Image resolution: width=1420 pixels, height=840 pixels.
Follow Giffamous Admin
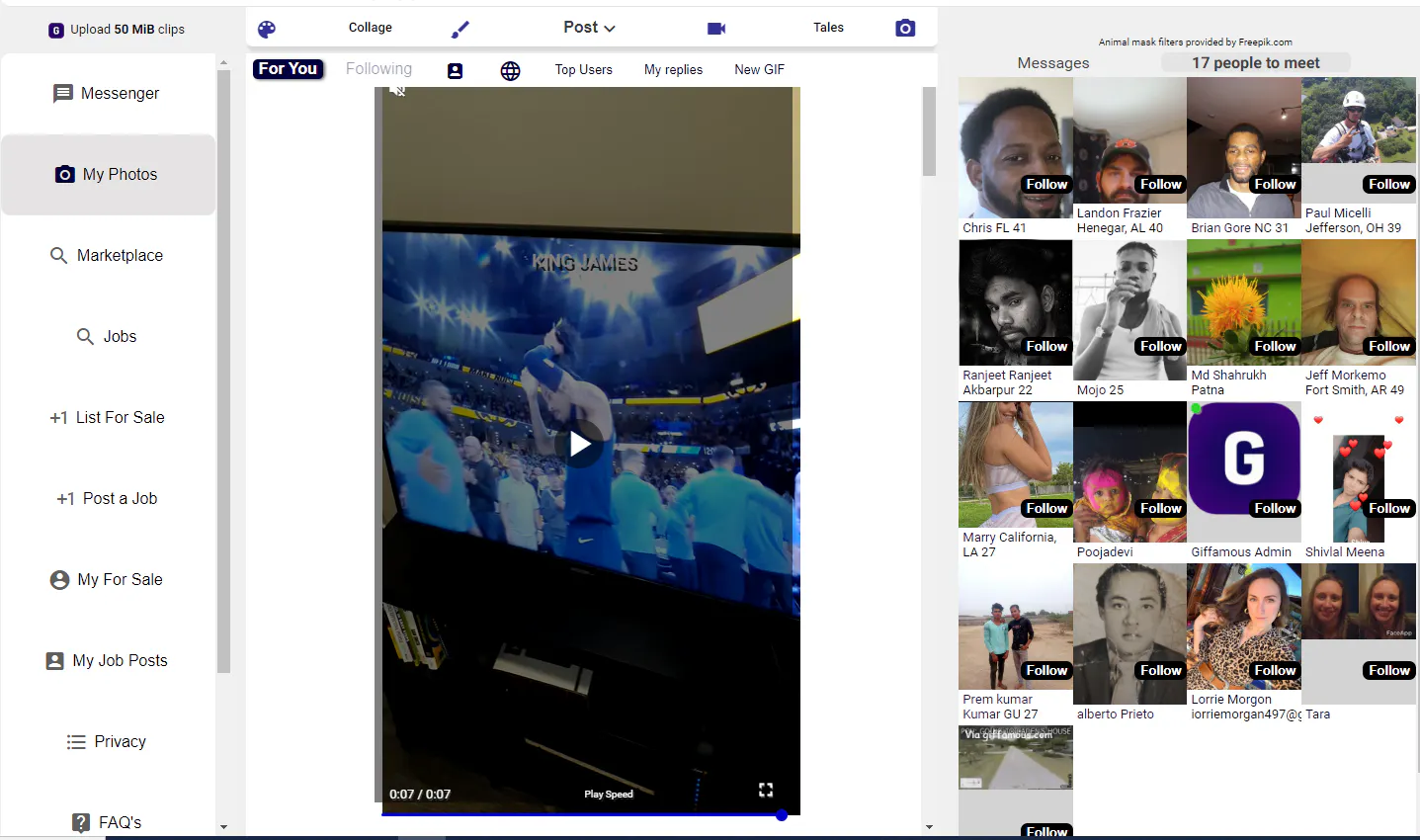coord(1275,508)
